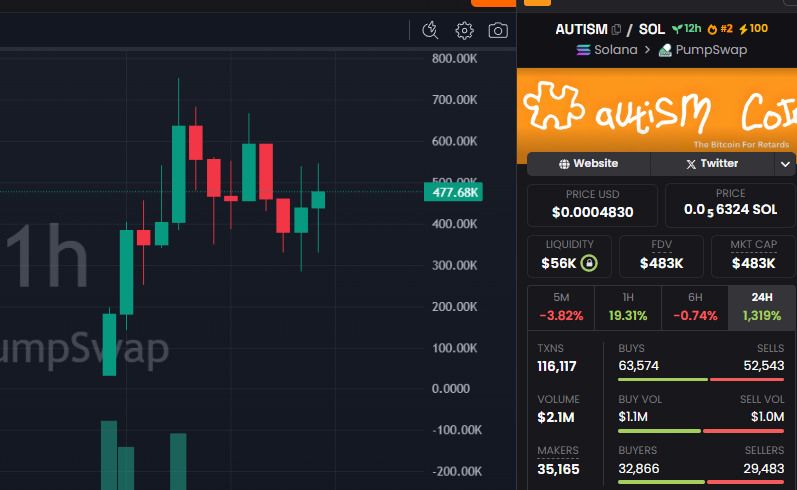Click the MKT CAP $483K box
Viewport: 797px width, 490px height.
pos(753,256)
